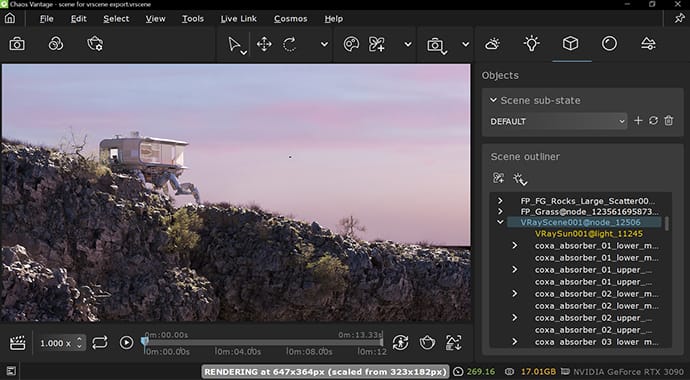This screenshot has height=380, width=690.
Task: Expand the coxa_absorber_02_lower node arrow
Action: pyautogui.click(x=514, y=293)
